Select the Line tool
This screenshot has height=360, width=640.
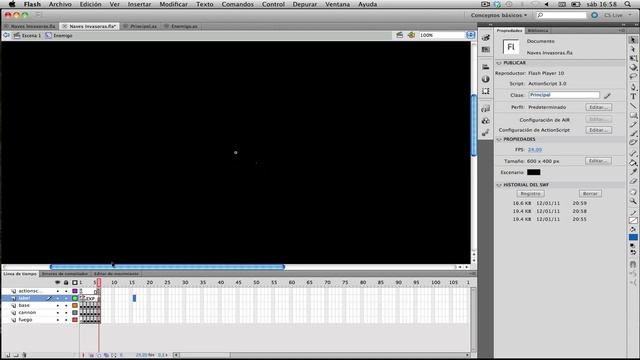point(633,106)
